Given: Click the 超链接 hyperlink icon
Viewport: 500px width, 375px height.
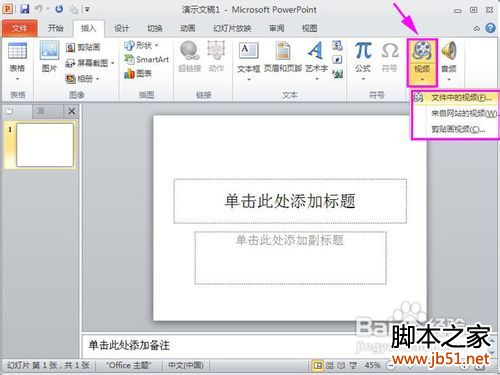Looking at the screenshot, I should click(189, 51).
